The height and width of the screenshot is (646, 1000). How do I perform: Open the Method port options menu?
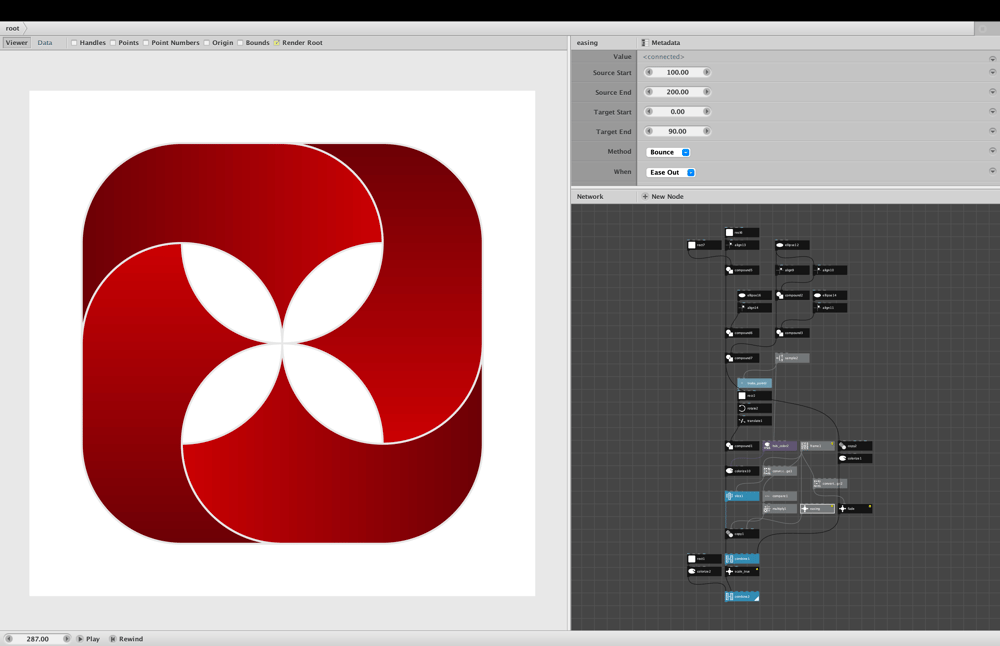[992, 151]
